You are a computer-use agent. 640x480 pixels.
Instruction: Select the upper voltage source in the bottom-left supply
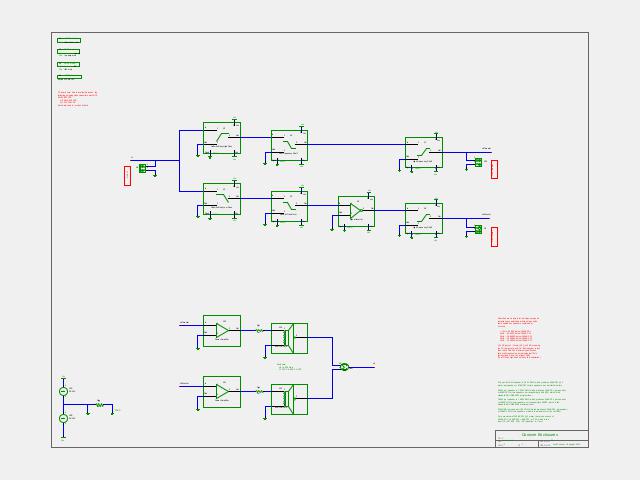pos(63,391)
